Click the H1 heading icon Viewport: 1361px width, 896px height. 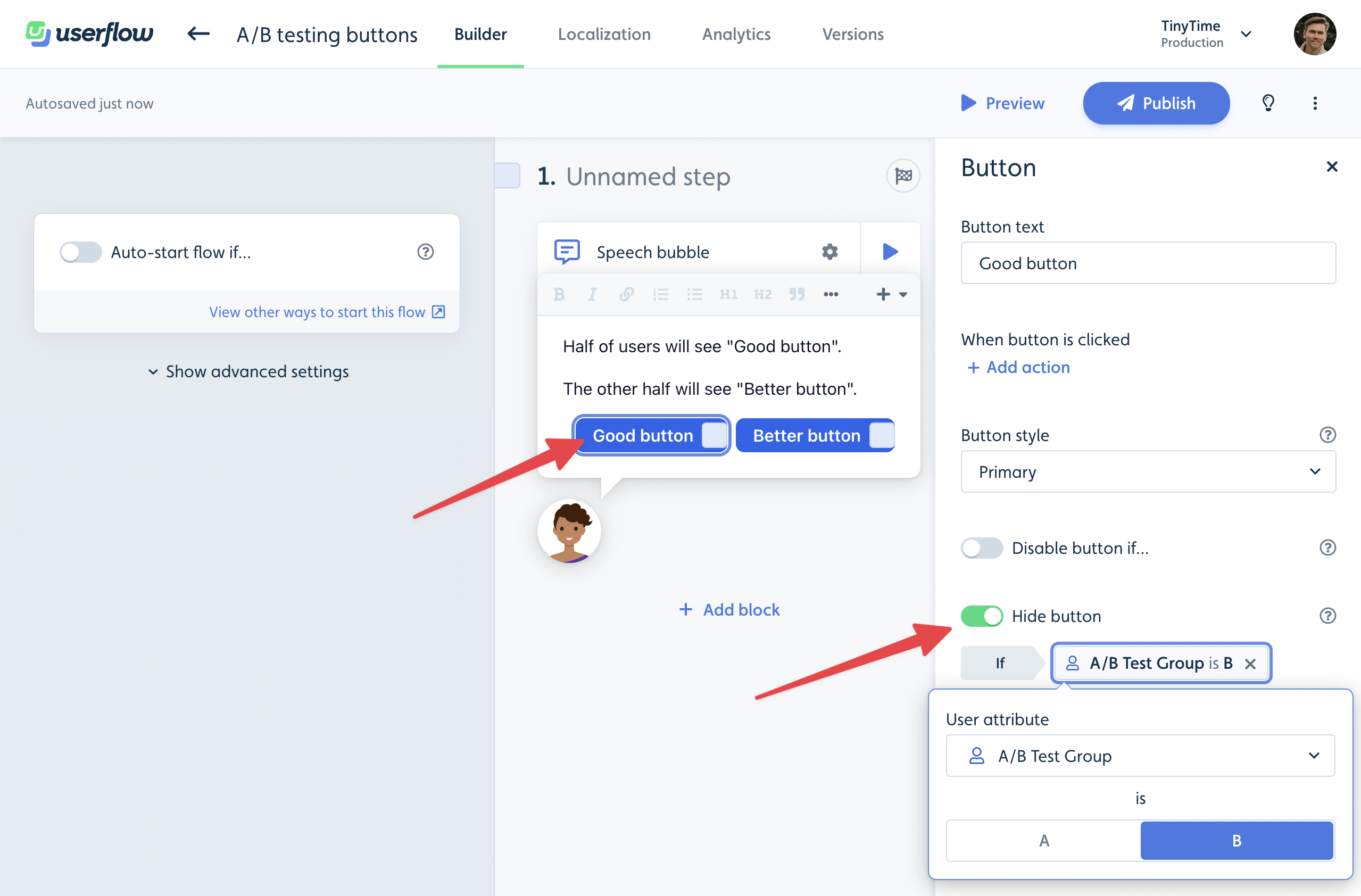coord(728,294)
